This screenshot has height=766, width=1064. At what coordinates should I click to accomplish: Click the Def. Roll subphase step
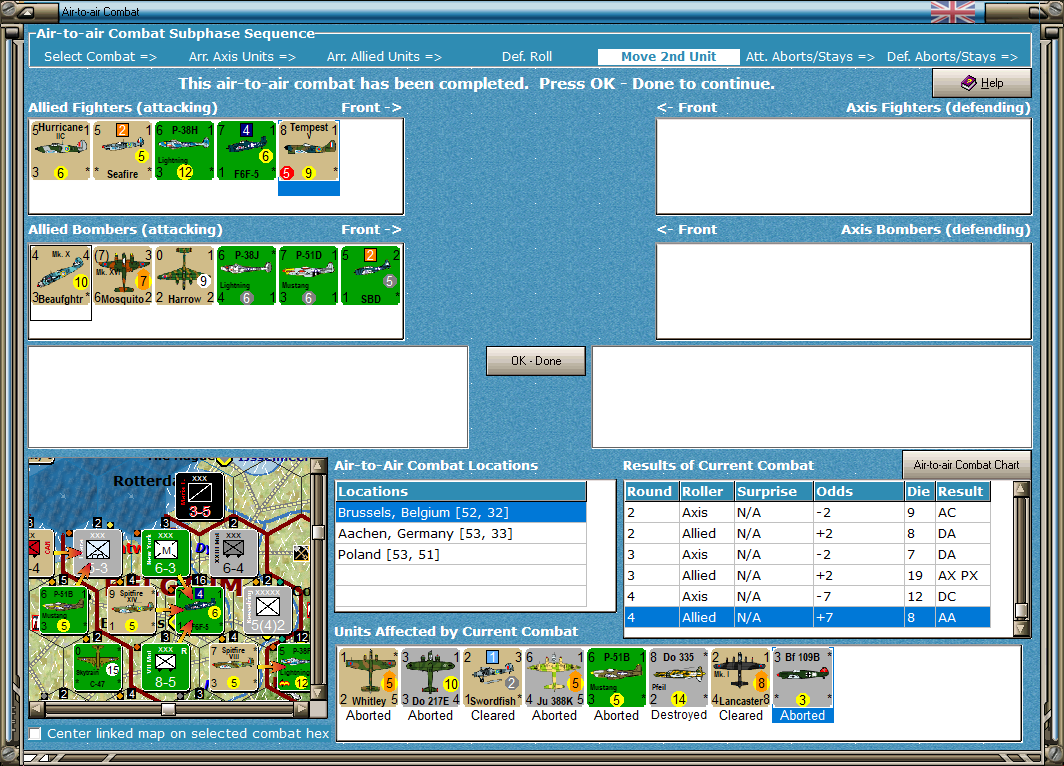527,57
